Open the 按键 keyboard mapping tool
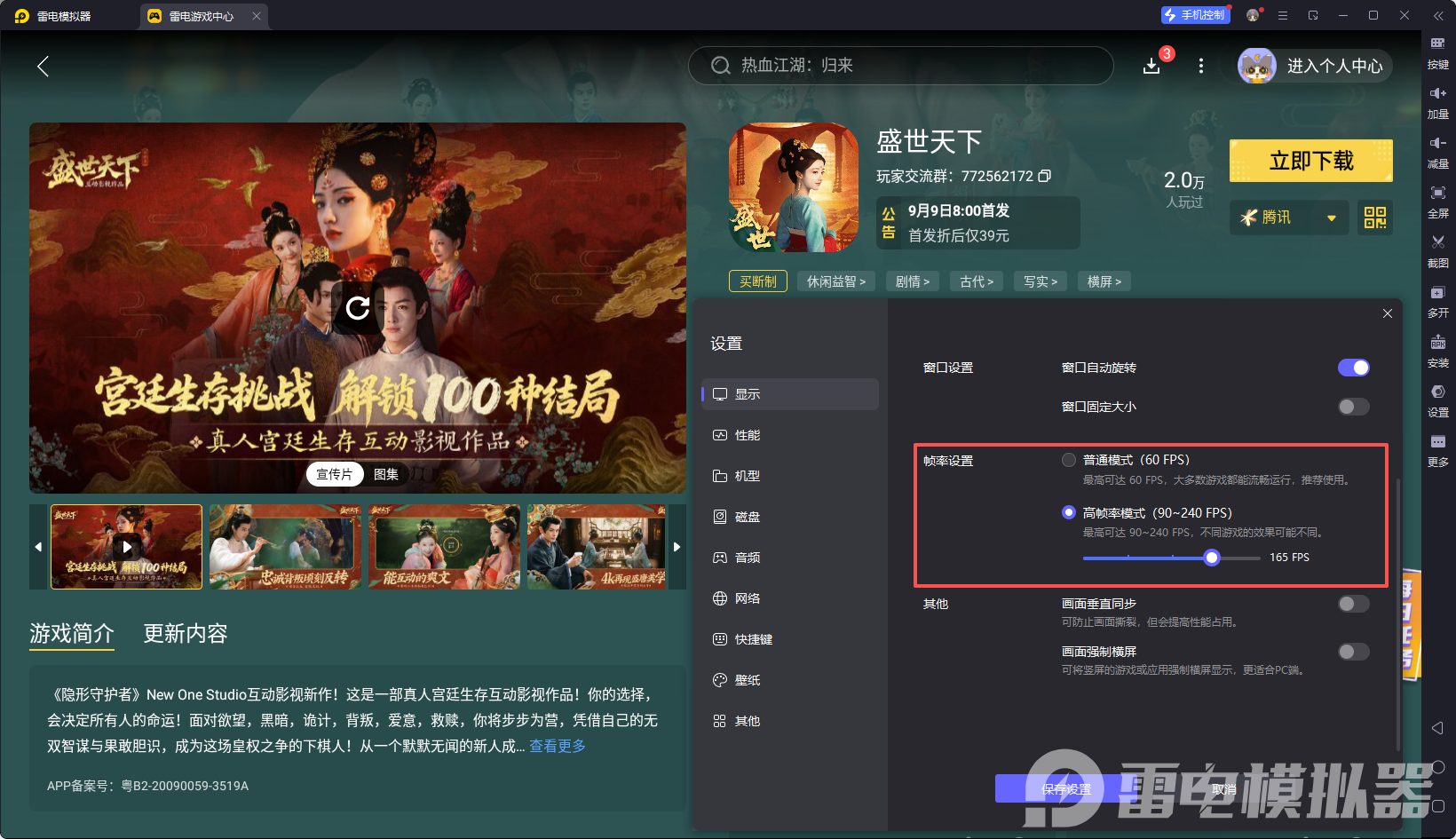 pyautogui.click(x=1437, y=53)
